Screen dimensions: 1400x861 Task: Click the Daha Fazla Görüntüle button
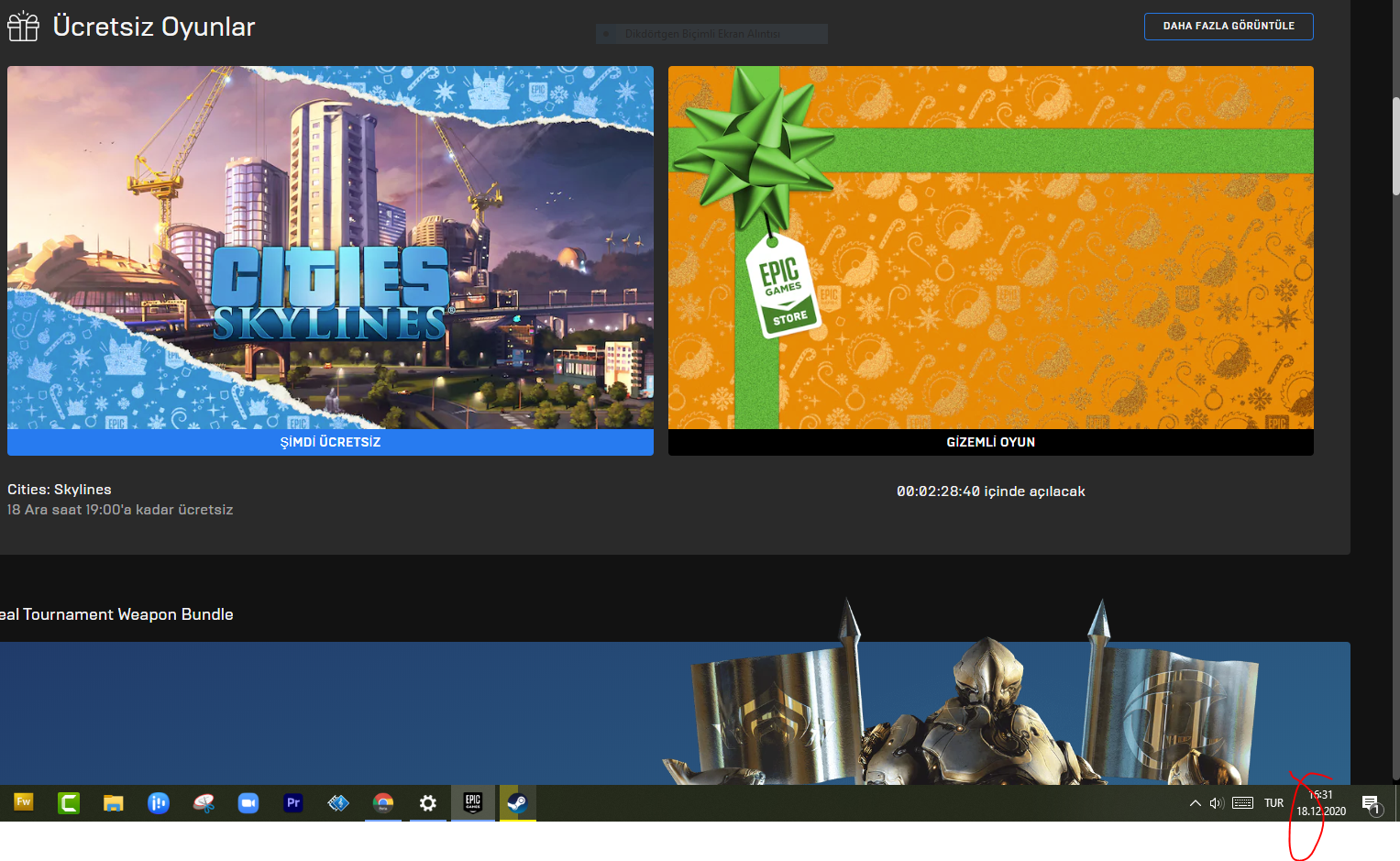tap(1229, 26)
